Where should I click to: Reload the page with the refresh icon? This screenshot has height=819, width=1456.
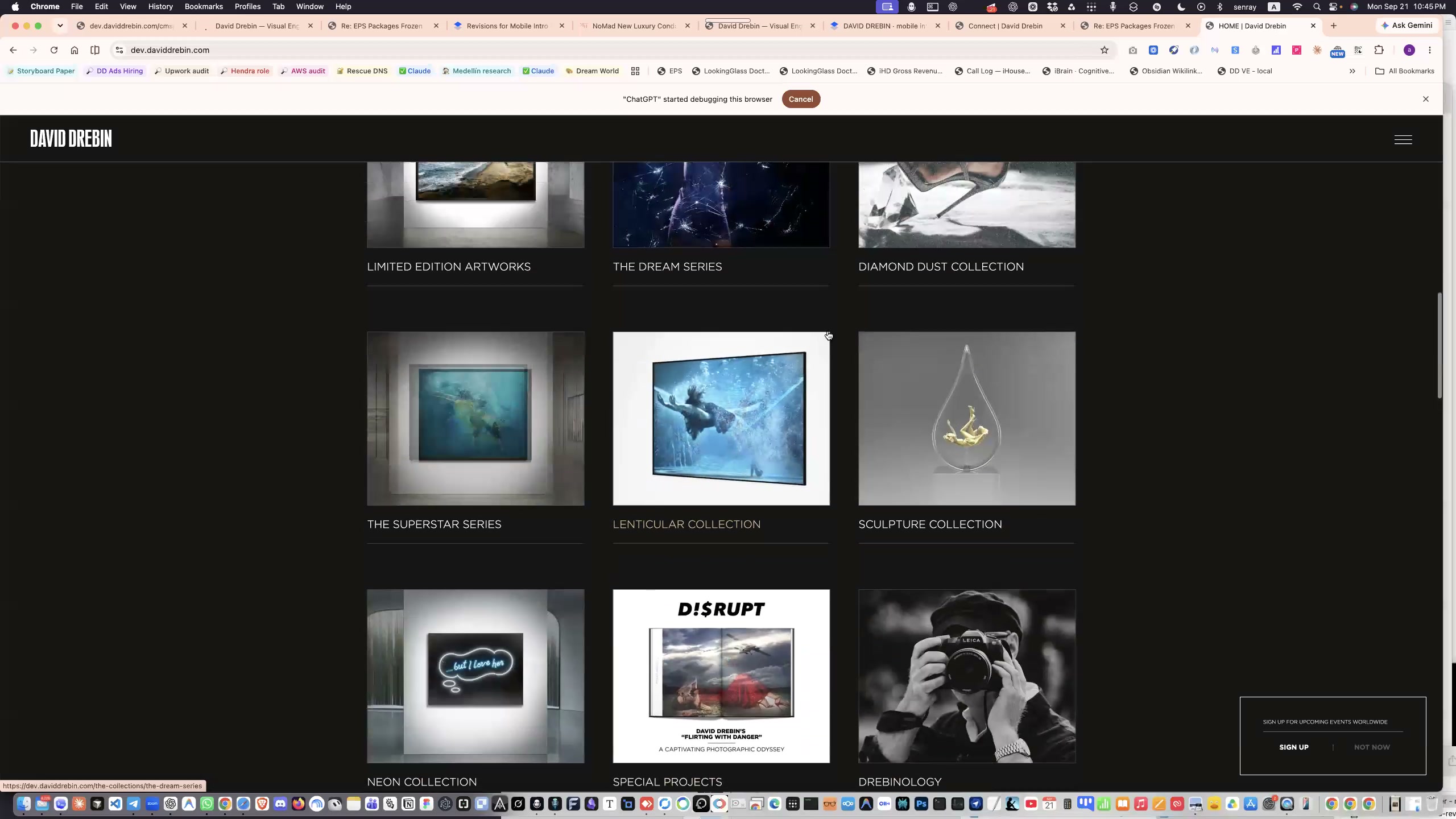coord(54,50)
